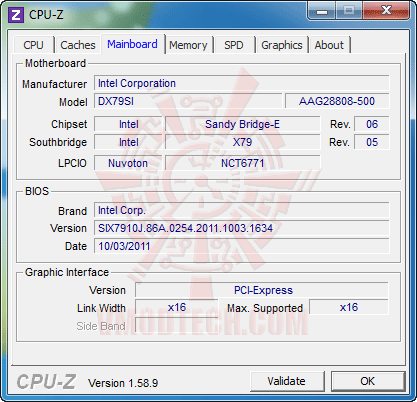Click the BIOS date 10/03/2011
The height and width of the screenshot is (402, 417).
click(x=242, y=246)
